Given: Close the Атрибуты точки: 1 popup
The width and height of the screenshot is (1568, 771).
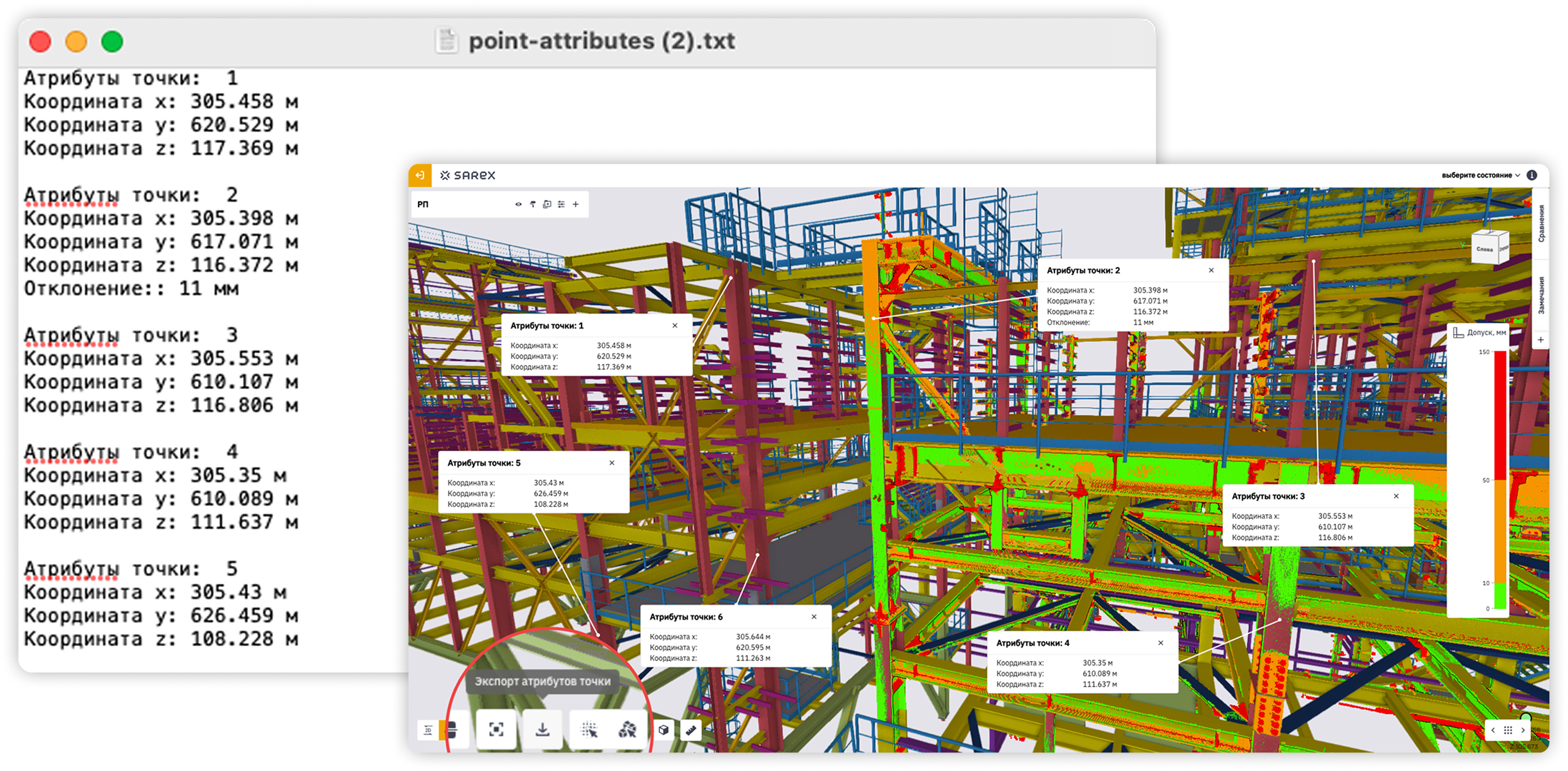Looking at the screenshot, I should pyautogui.click(x=675, y=326).
